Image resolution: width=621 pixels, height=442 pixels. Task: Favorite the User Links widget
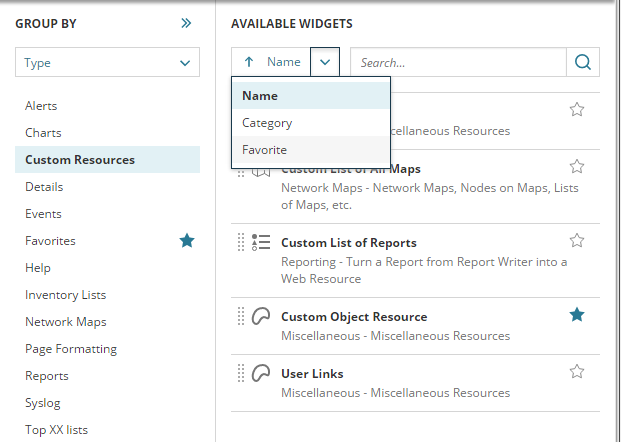[x=577, y=372]
